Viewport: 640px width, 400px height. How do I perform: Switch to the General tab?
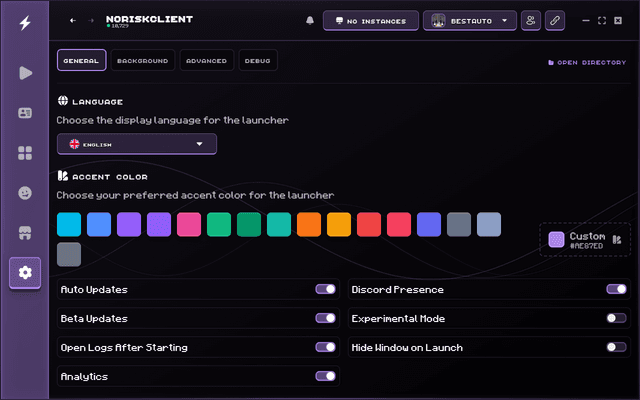pos(82,60)
